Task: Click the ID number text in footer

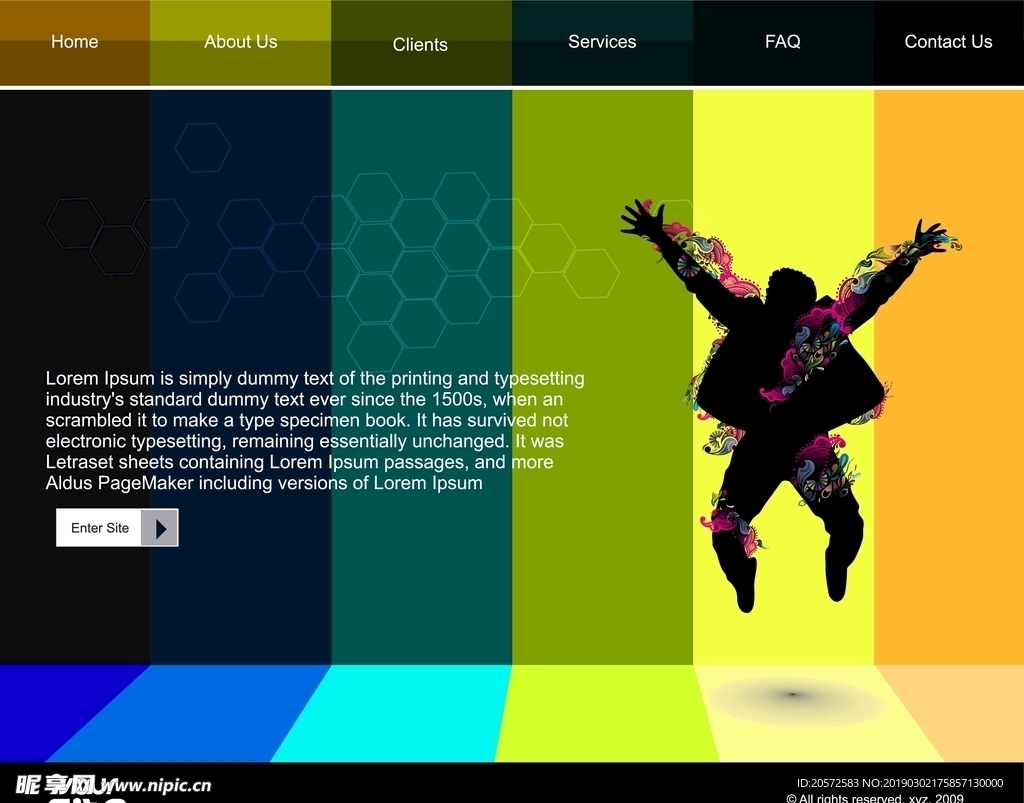Action: point(899,783)
